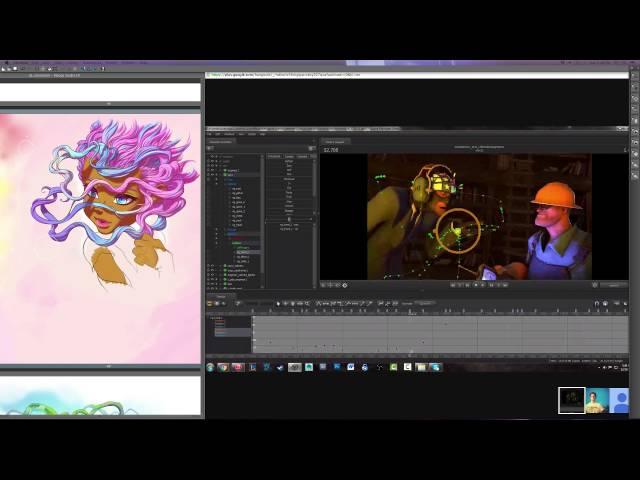Switch to the Procedural presets tab

tap(274, 156)
